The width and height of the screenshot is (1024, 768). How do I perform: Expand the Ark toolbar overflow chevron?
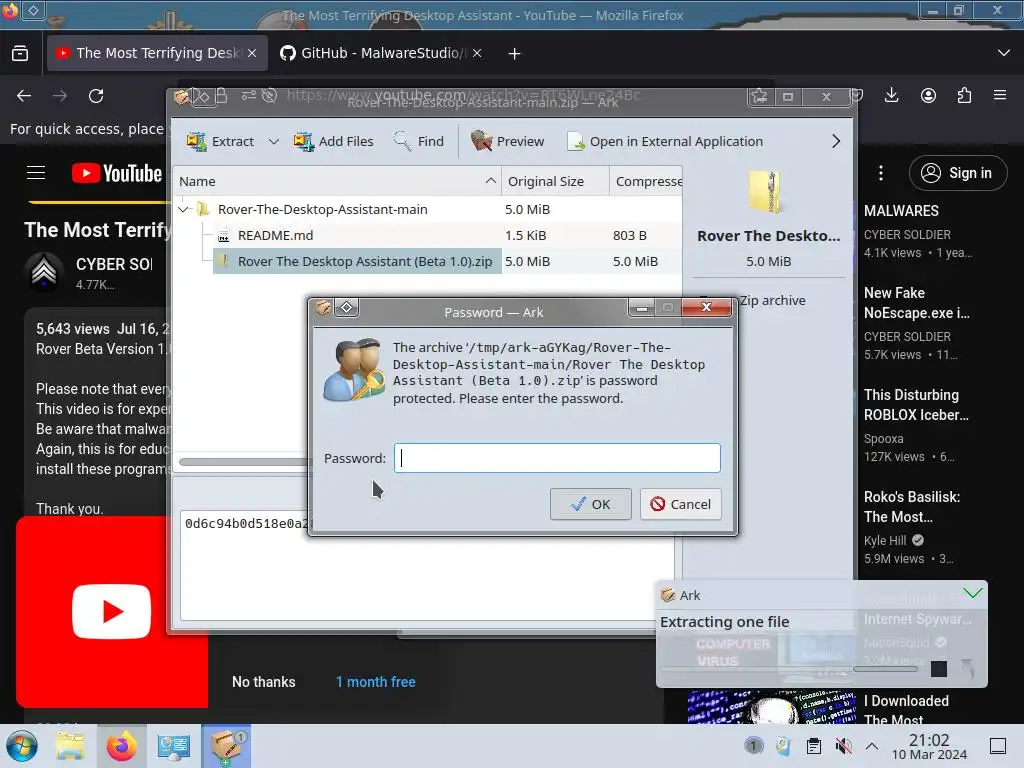[x=836, y=141]
